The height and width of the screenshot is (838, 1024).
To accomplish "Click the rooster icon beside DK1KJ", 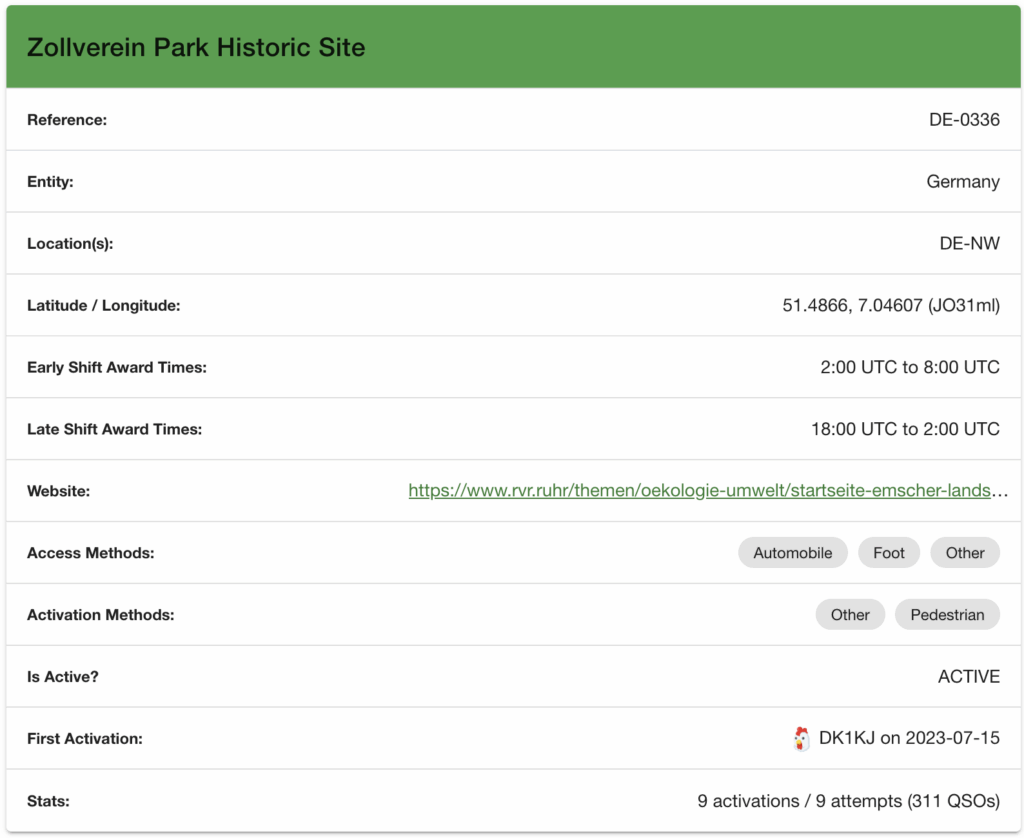I will [x=801, y=739].
